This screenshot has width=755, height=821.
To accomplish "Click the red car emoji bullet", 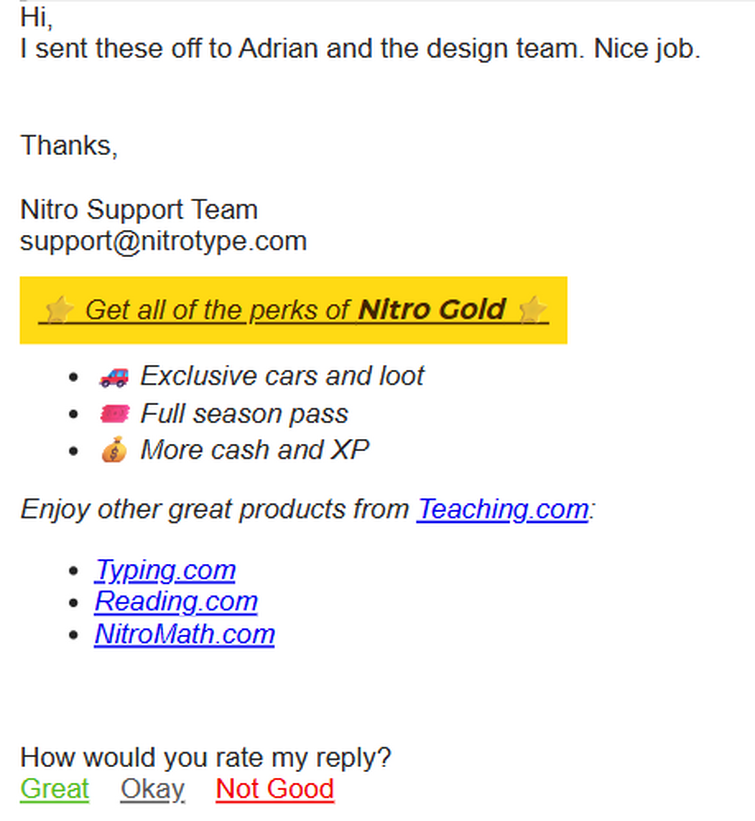I will (x=114, y=376).
